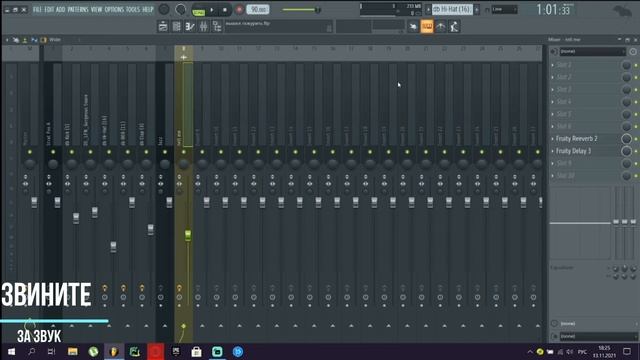Click the db Hi-Hat track volume fader
The width and height of the screenshot is (640, 360).
click(x=113, y=247)
